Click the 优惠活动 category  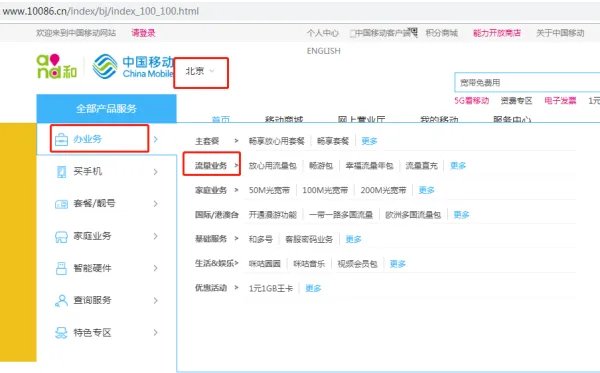point(211,288)
